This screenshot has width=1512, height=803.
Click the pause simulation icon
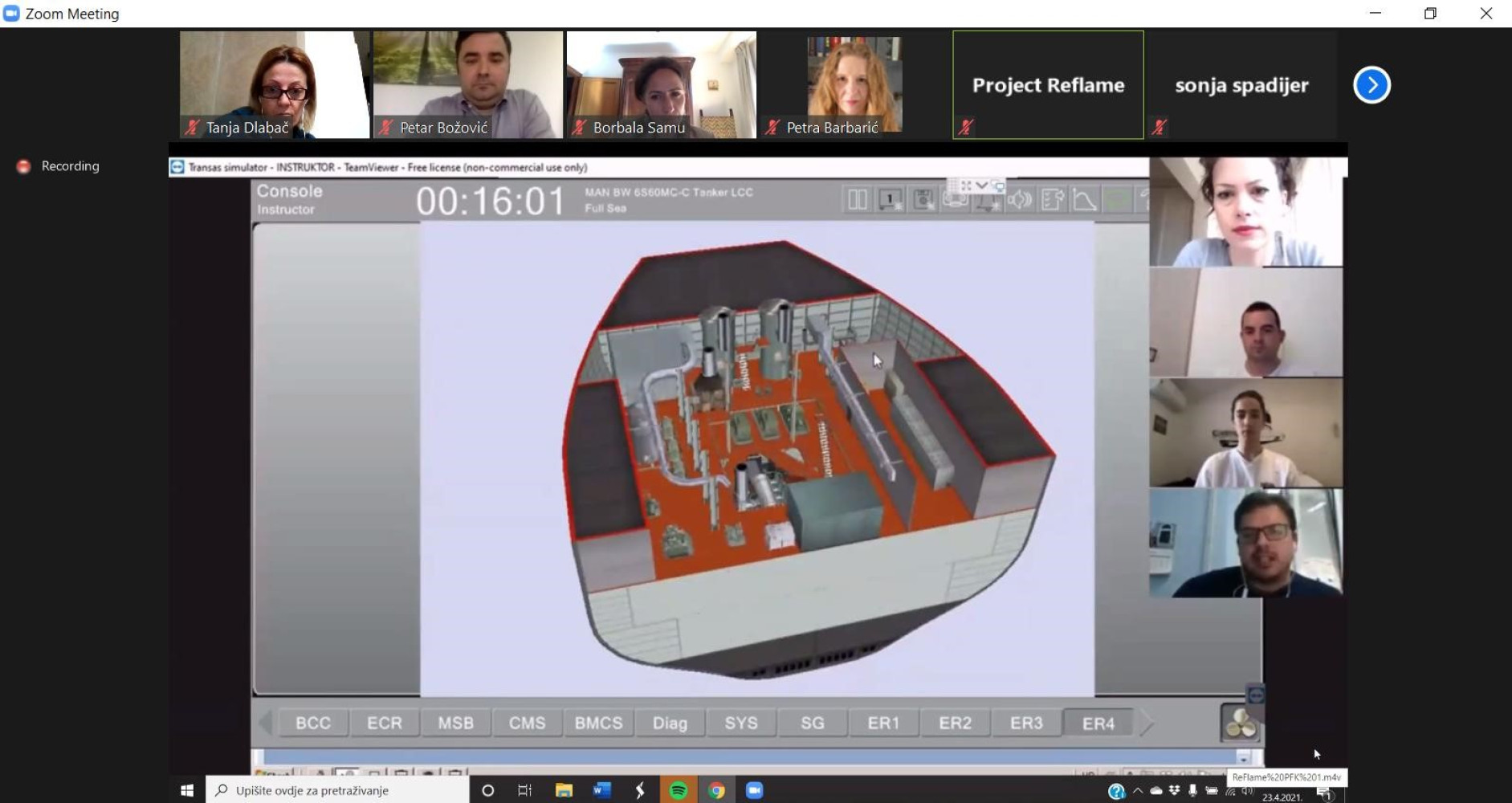coord(857,199)
